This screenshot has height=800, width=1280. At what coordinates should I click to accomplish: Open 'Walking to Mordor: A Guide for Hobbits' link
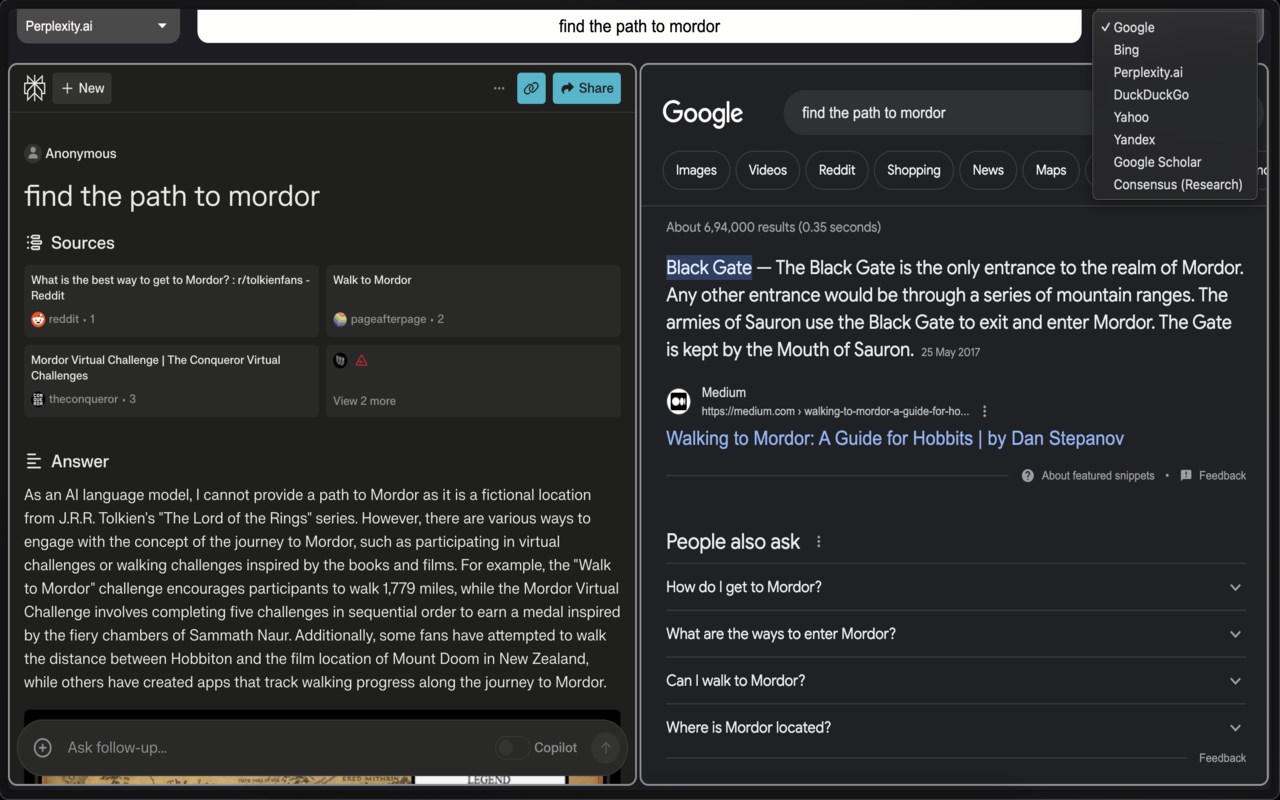[895, 438]
